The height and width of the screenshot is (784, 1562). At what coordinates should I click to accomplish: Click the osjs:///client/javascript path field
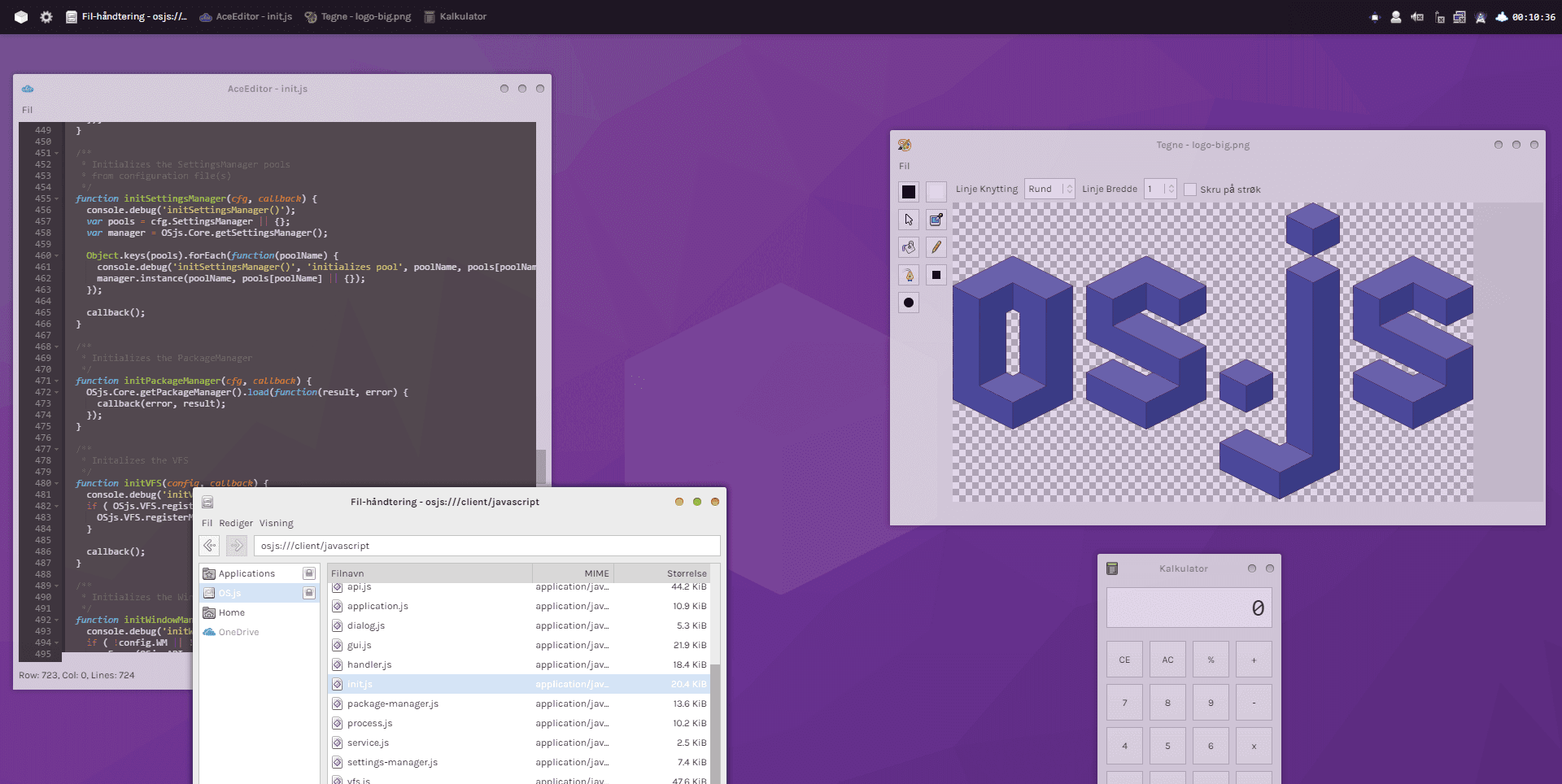pyautogui.click(x=487, y=546)
